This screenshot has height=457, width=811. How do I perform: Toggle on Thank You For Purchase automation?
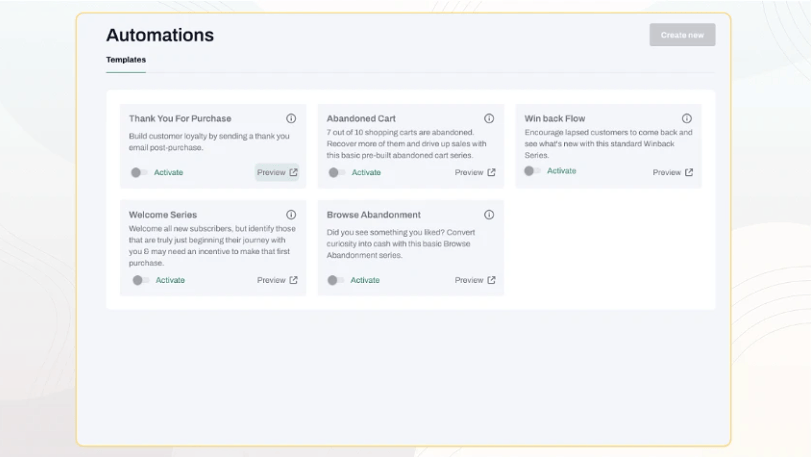click(138, 172)
